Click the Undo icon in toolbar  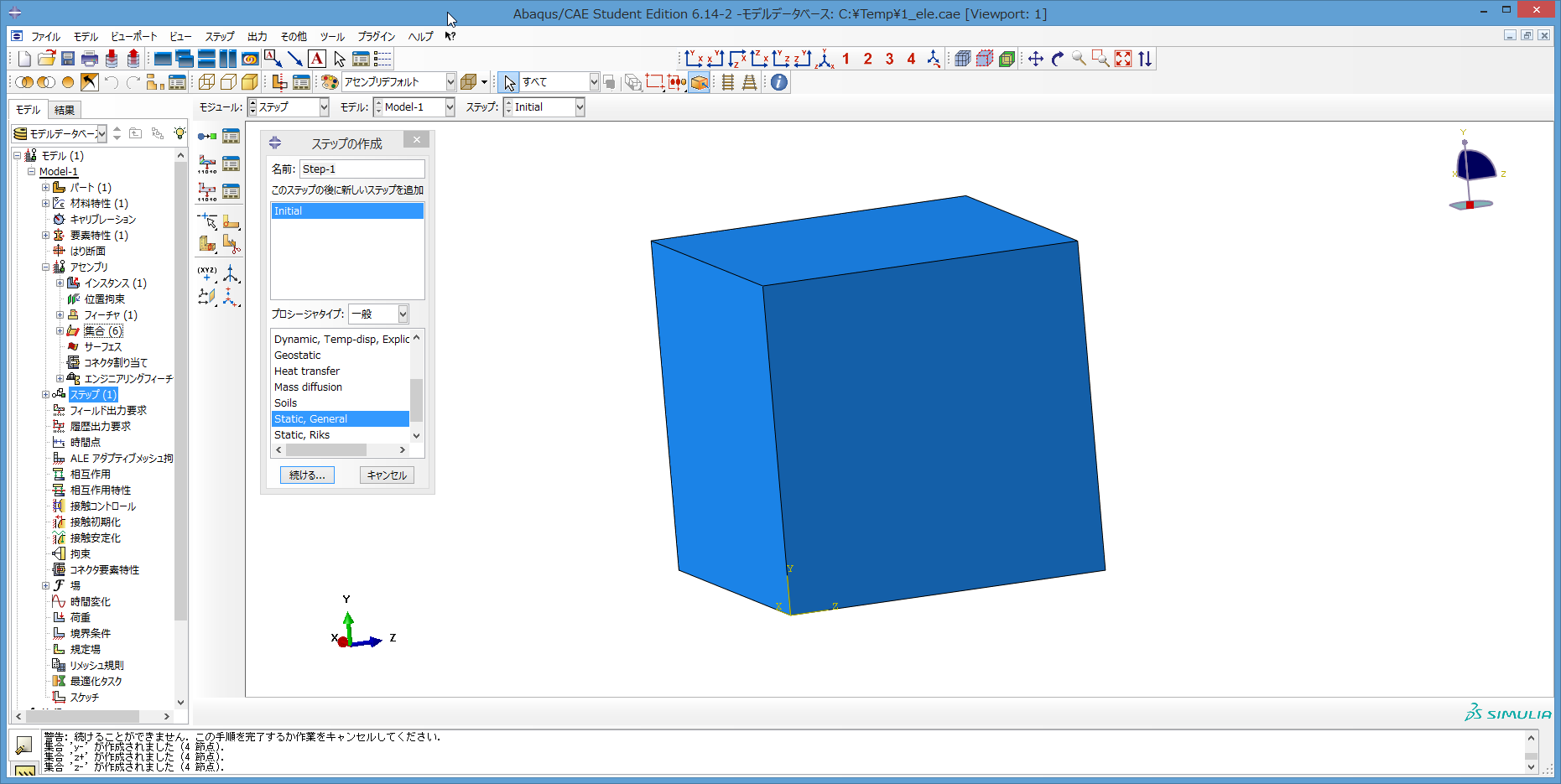[x=112, y=82]
